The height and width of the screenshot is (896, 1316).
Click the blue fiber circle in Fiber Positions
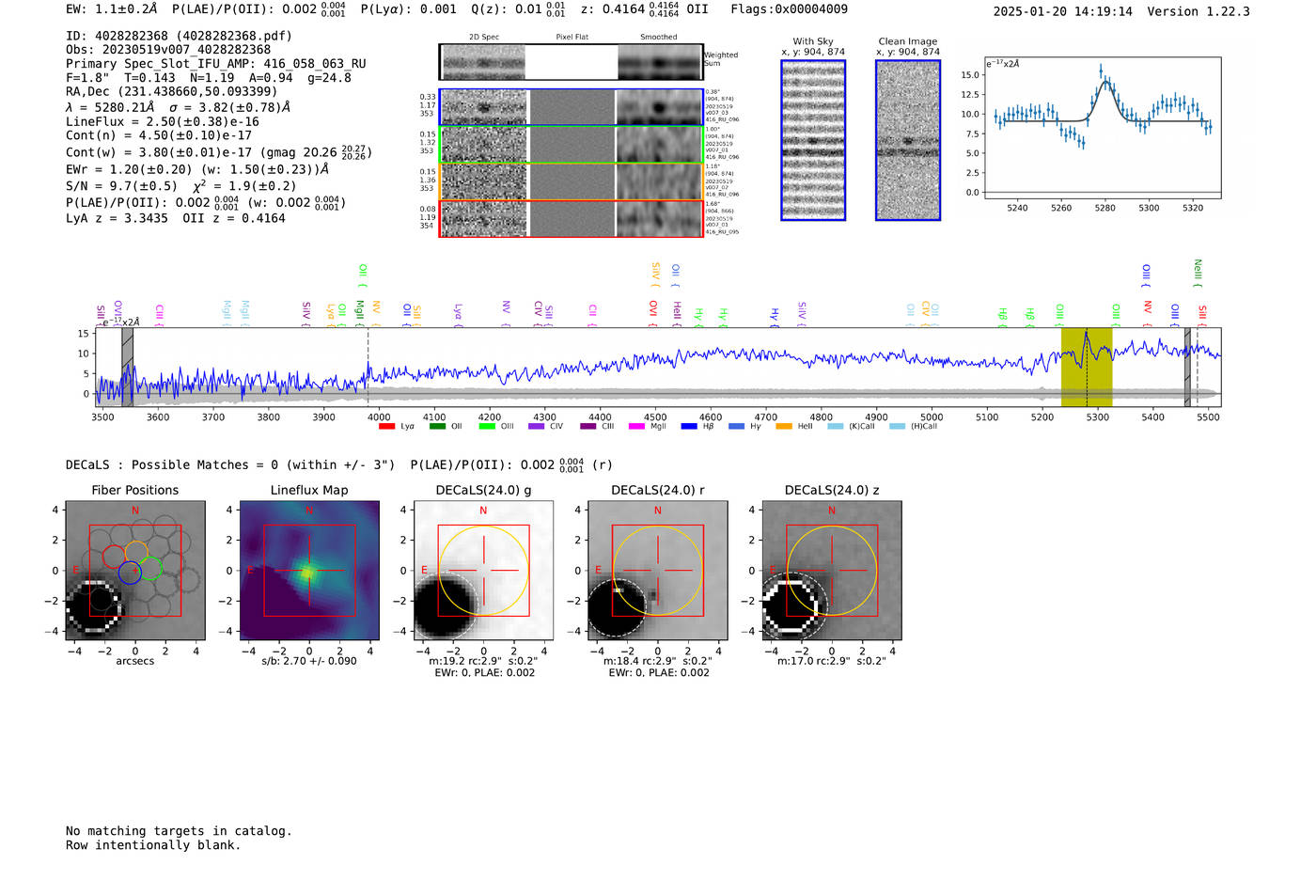130,572
